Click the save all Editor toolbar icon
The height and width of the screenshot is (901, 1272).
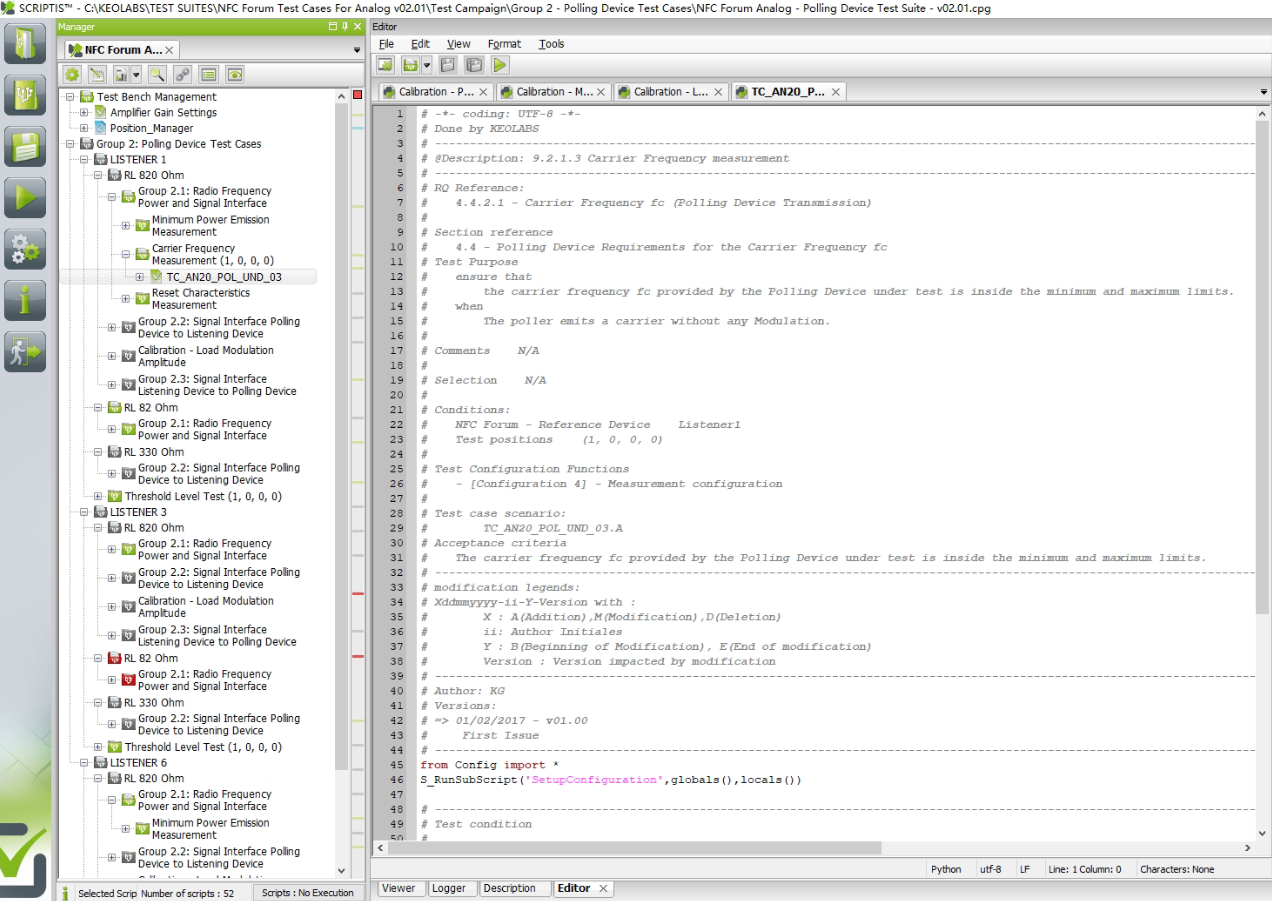(x=474, y=65)
